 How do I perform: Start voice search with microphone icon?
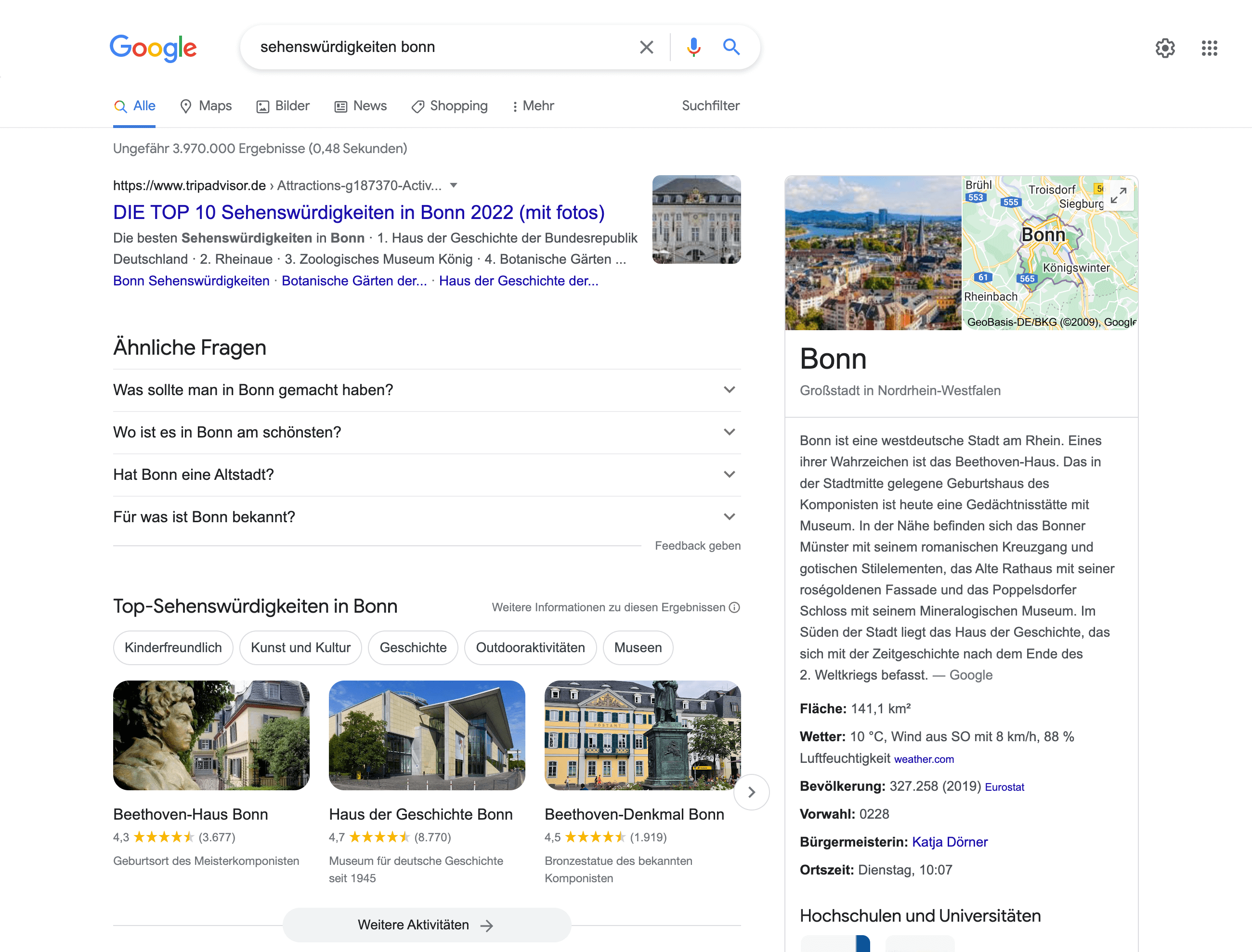click(693, 47)
